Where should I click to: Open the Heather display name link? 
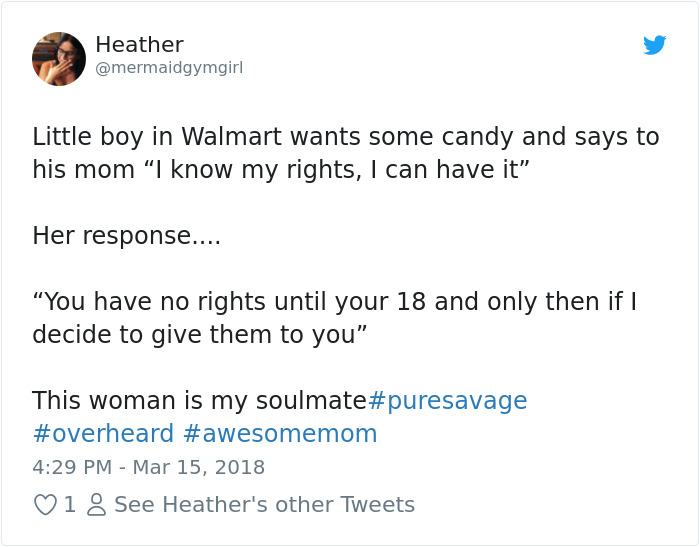point(139,45)
